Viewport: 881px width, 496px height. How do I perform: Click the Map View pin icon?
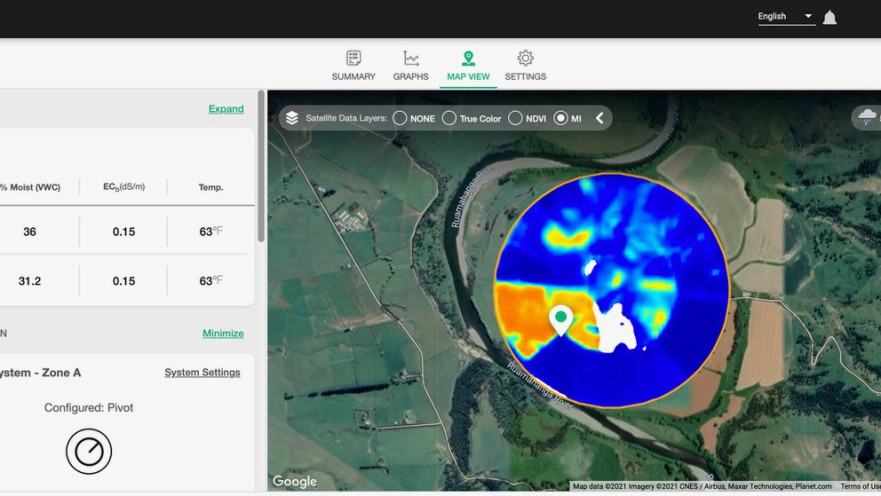click(x=468, y=59)
